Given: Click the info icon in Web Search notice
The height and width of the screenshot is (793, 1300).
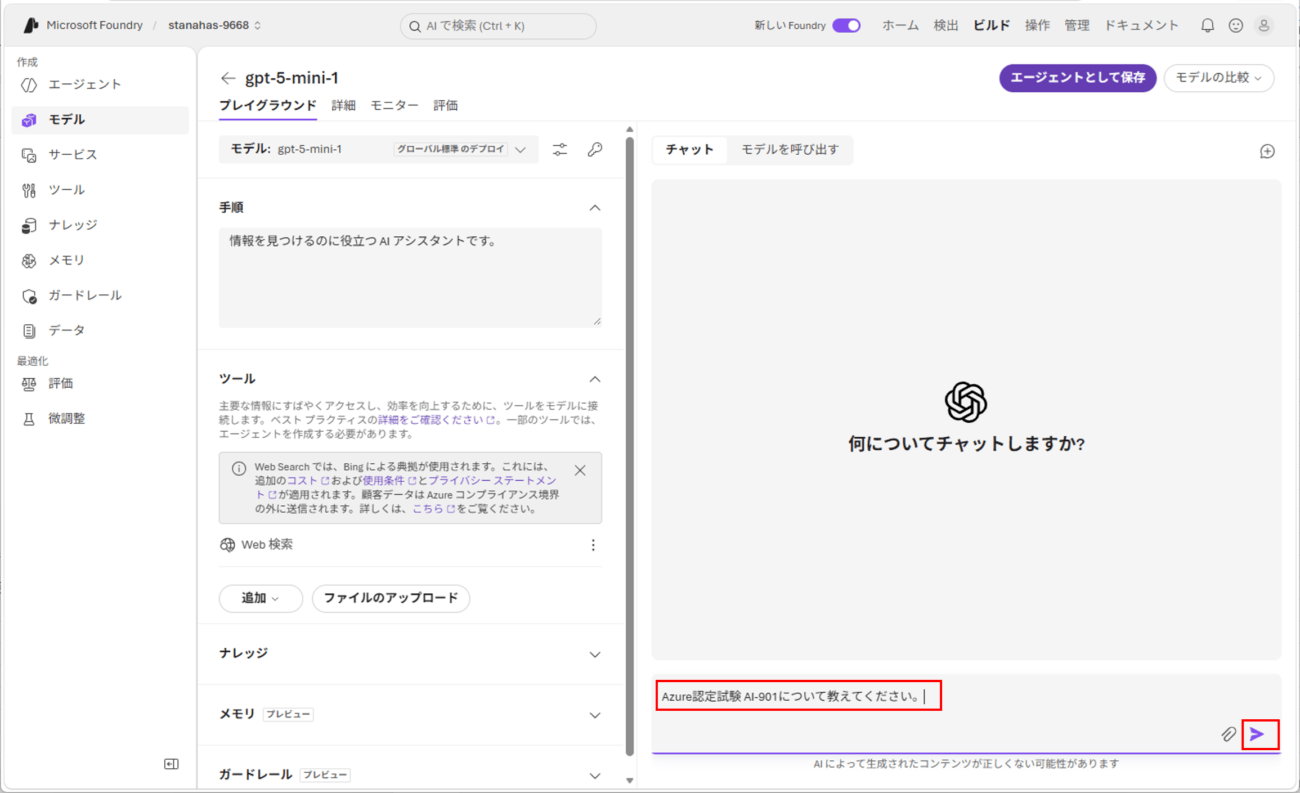Looking at the screenshot, I should (x=238, y=468).
